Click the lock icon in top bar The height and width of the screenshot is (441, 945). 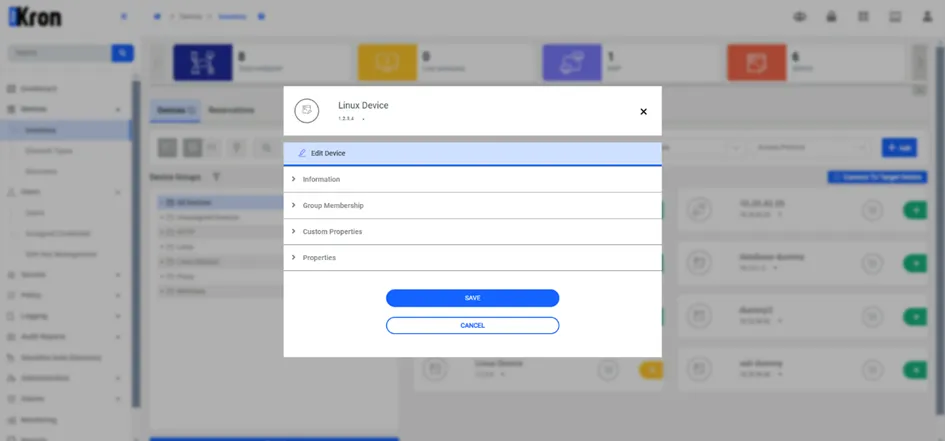point(832,17)
